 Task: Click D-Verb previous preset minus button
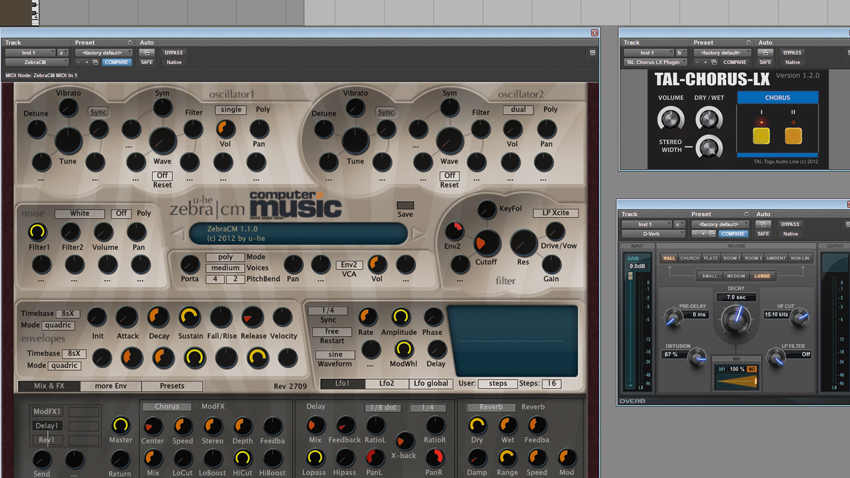point(696,234)
